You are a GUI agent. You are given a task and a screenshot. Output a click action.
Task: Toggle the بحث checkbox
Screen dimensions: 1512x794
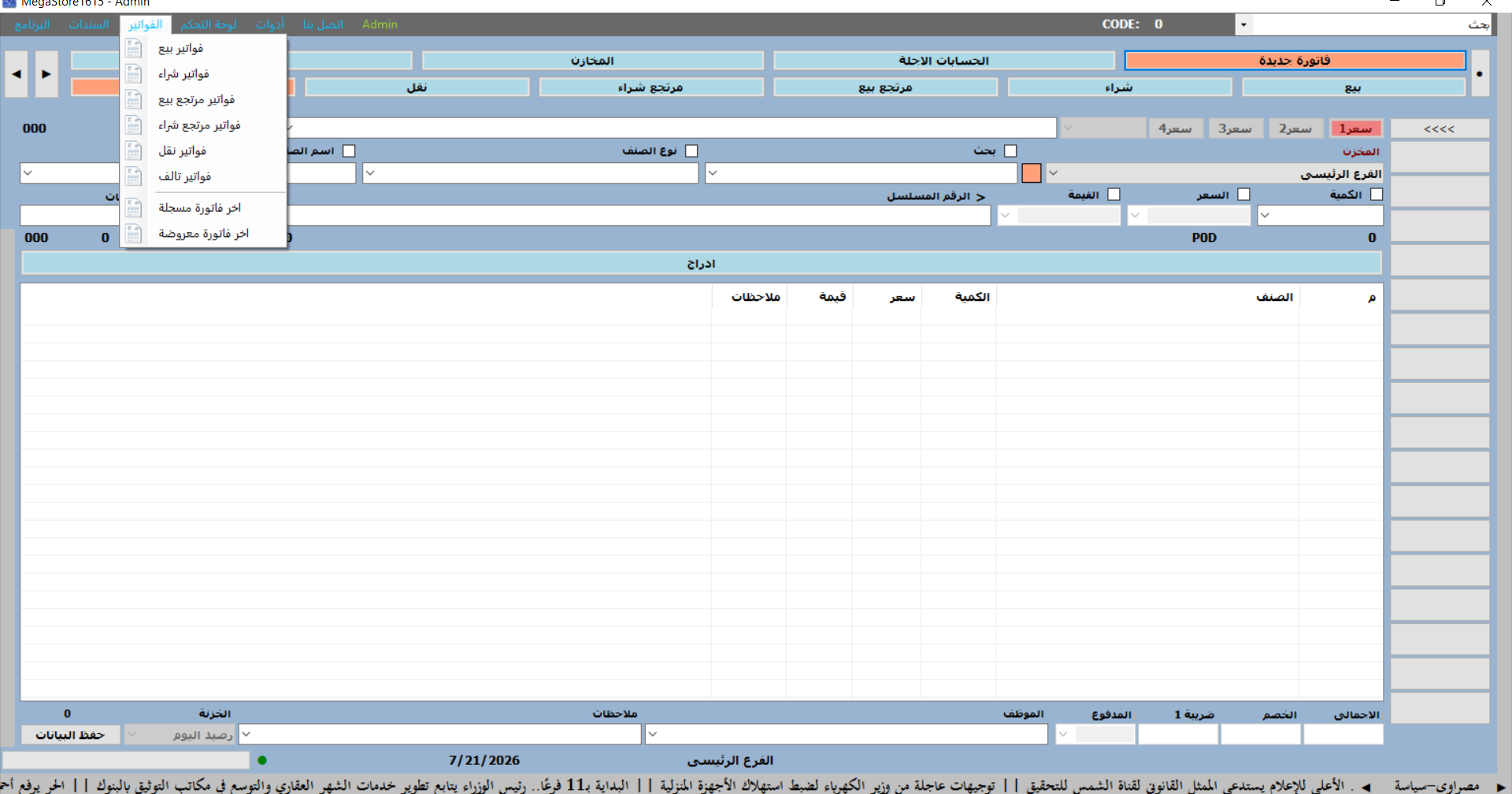pyautogui.click(x=1010, y=150)
